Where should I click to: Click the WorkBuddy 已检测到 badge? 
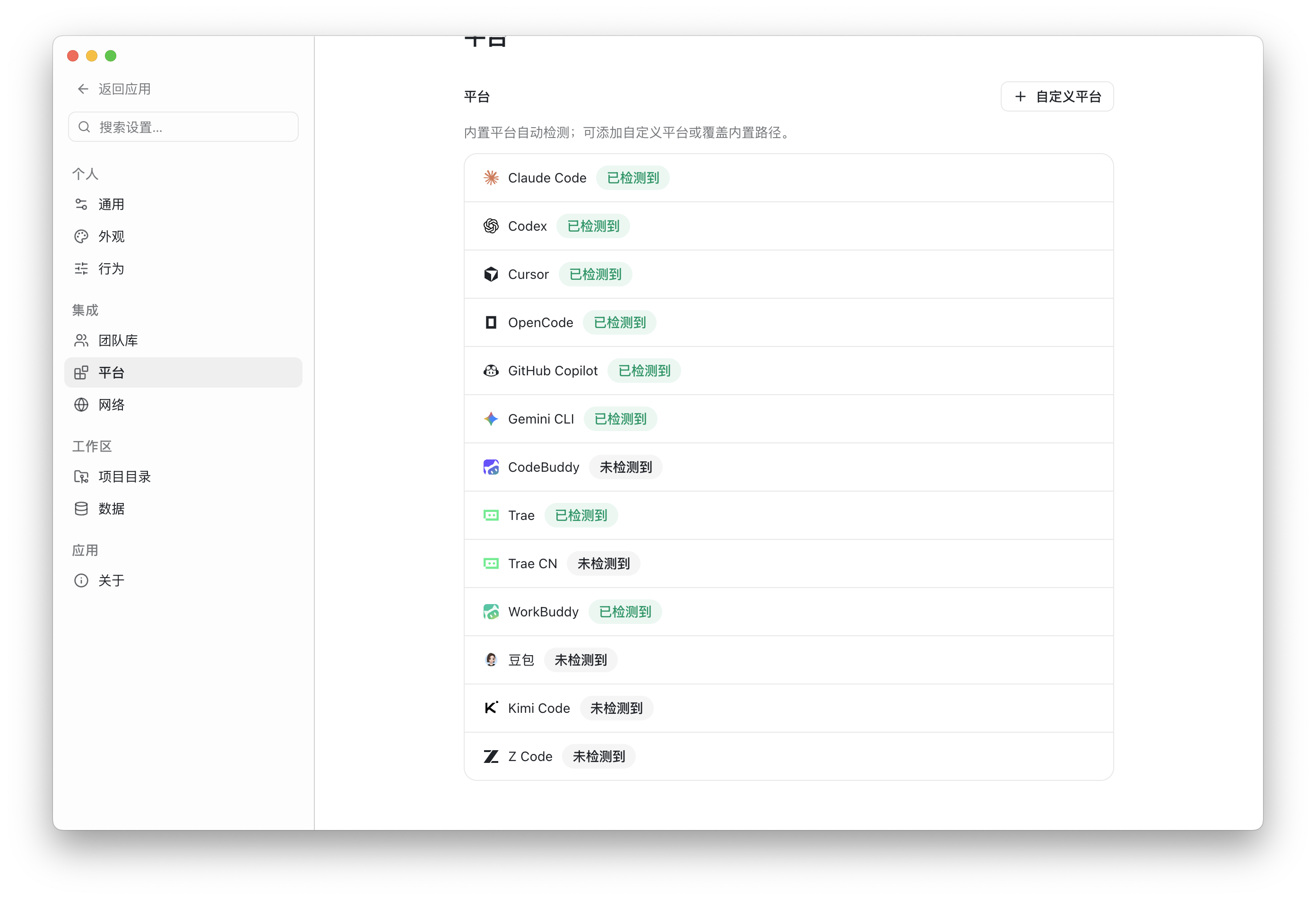(x=625, y=612)
